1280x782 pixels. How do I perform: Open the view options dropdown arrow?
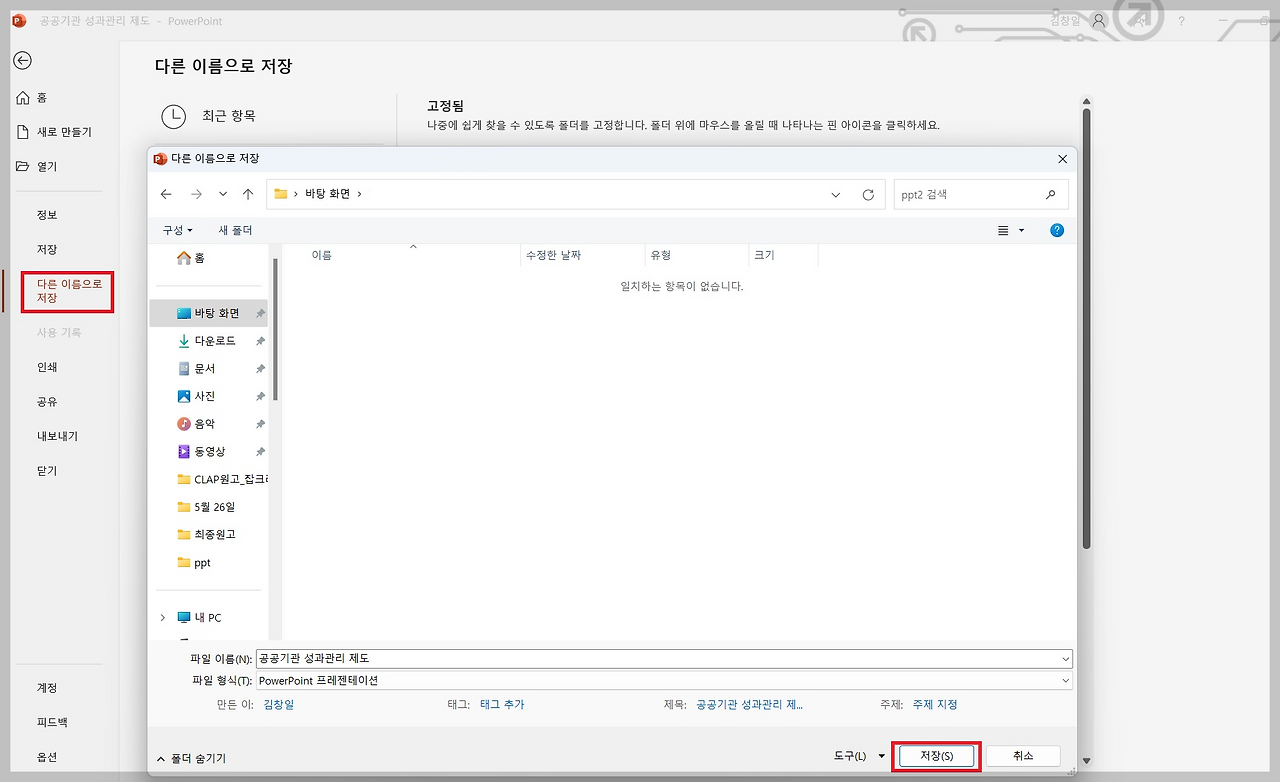[x=1021, y=231]
